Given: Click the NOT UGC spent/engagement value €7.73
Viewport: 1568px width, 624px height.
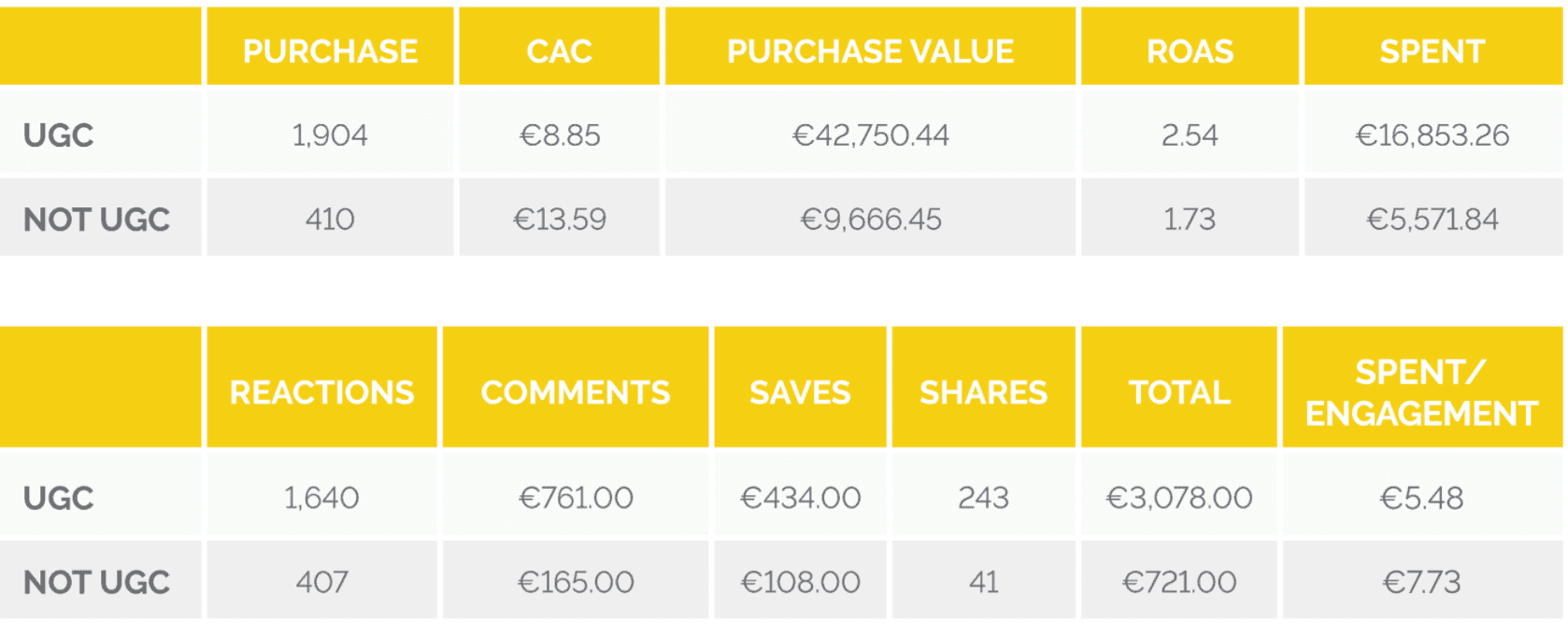Looking at the screenshot, I should click(1420, 582).
